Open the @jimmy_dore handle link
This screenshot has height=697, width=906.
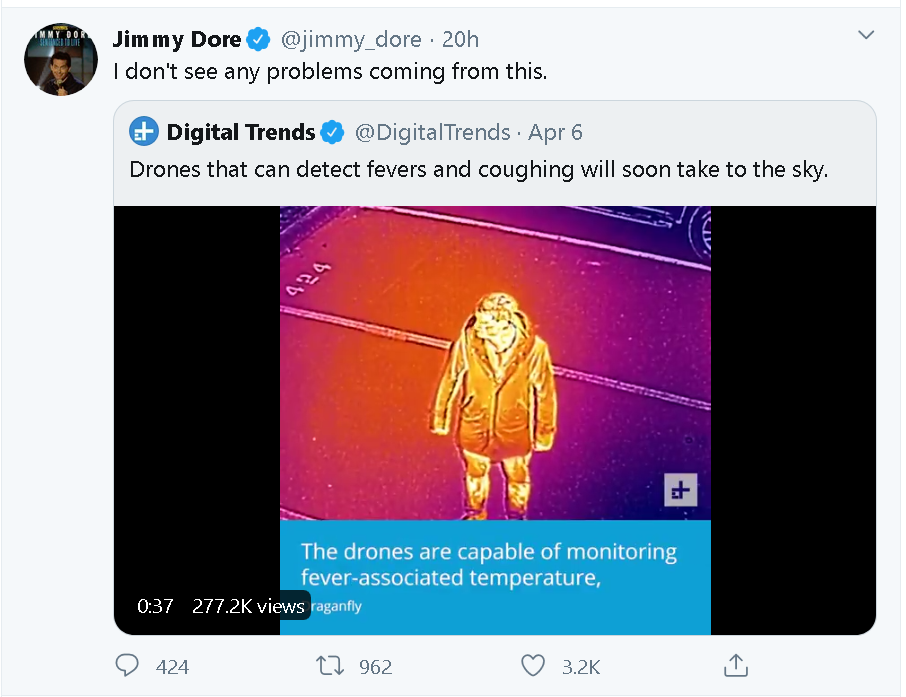point(351,39)
